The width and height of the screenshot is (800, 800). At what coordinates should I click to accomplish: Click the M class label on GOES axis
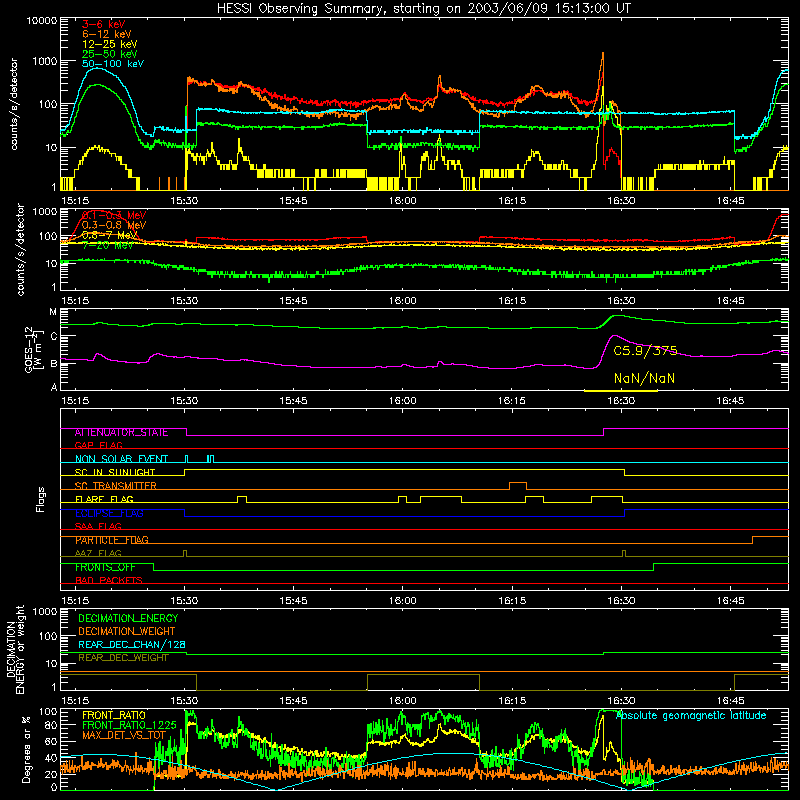(x=53, y=312)
